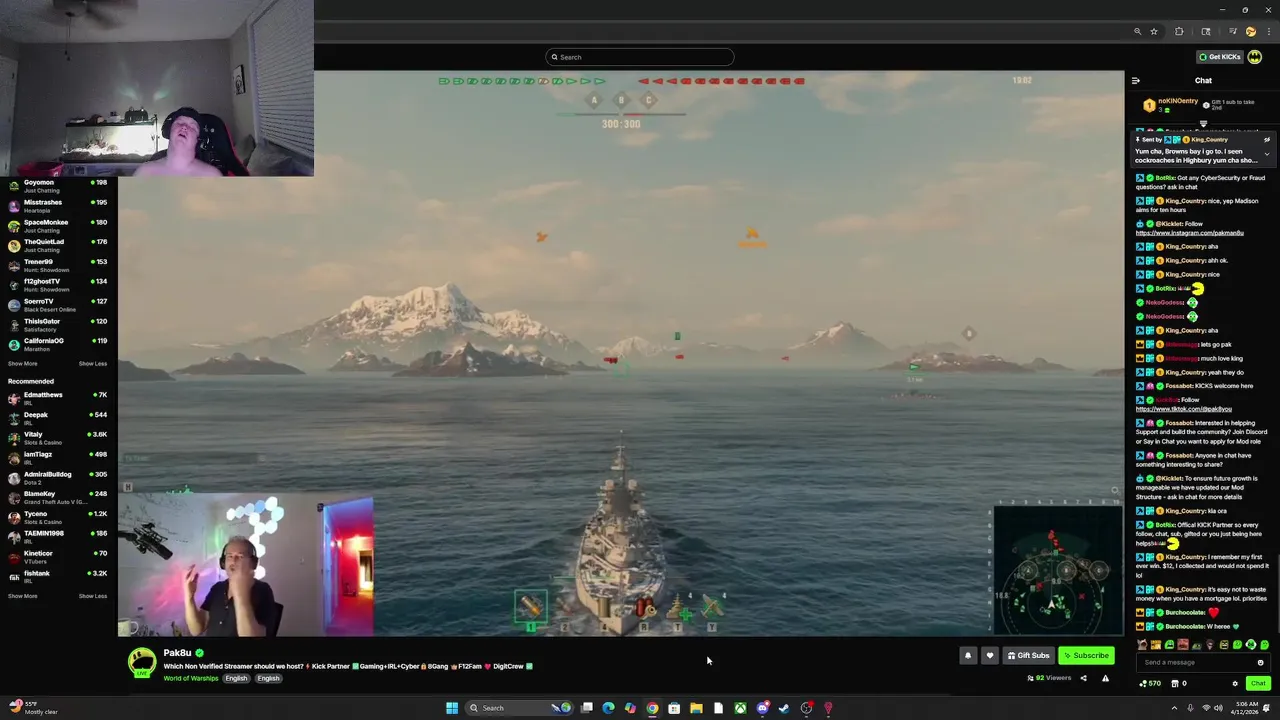Click the first English language tag
Image resolution: width=1280 pixels, height=720 pixels.
pos(236,678)
